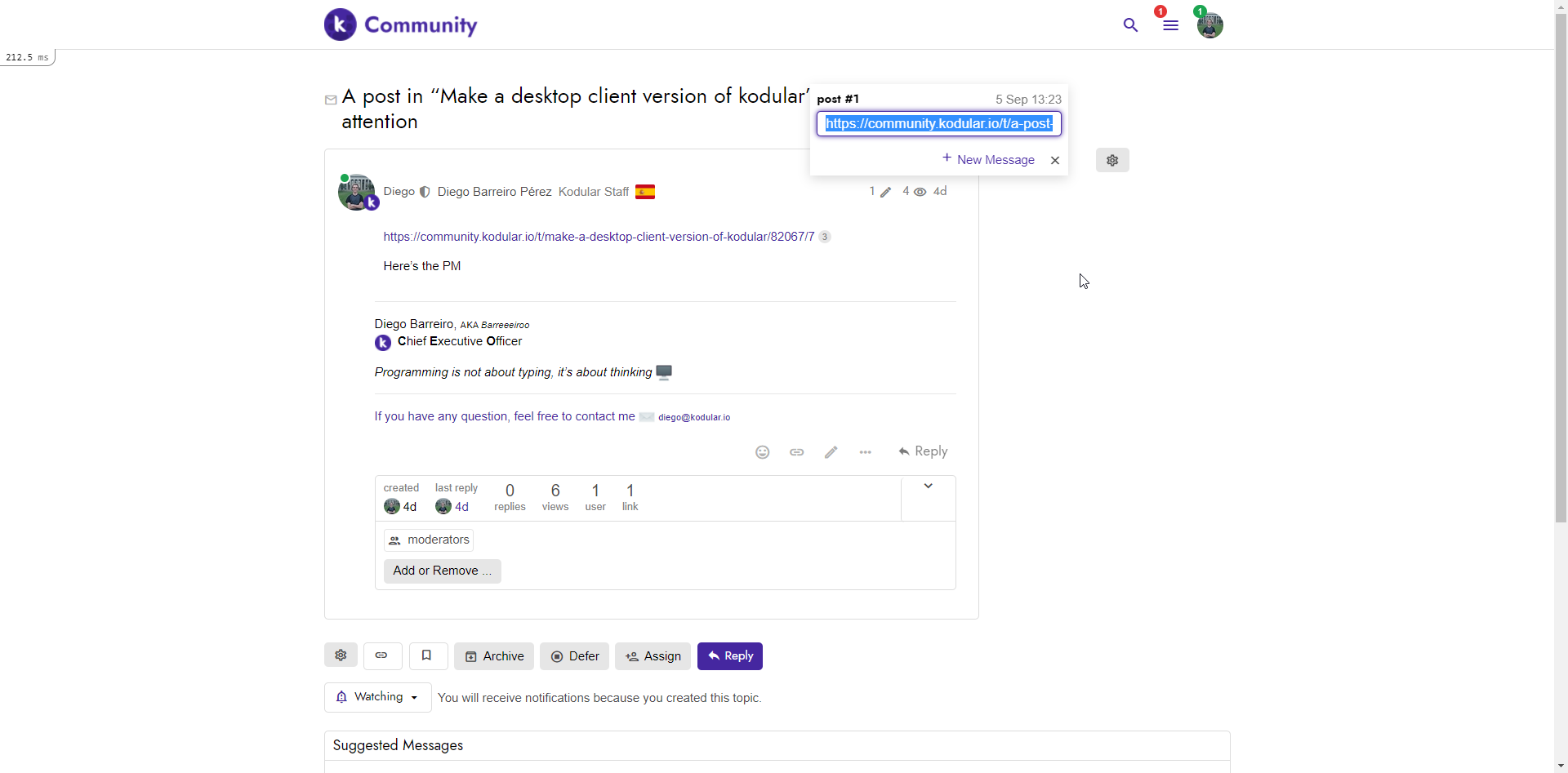Copy post link via chain icon

click(797, 452)
